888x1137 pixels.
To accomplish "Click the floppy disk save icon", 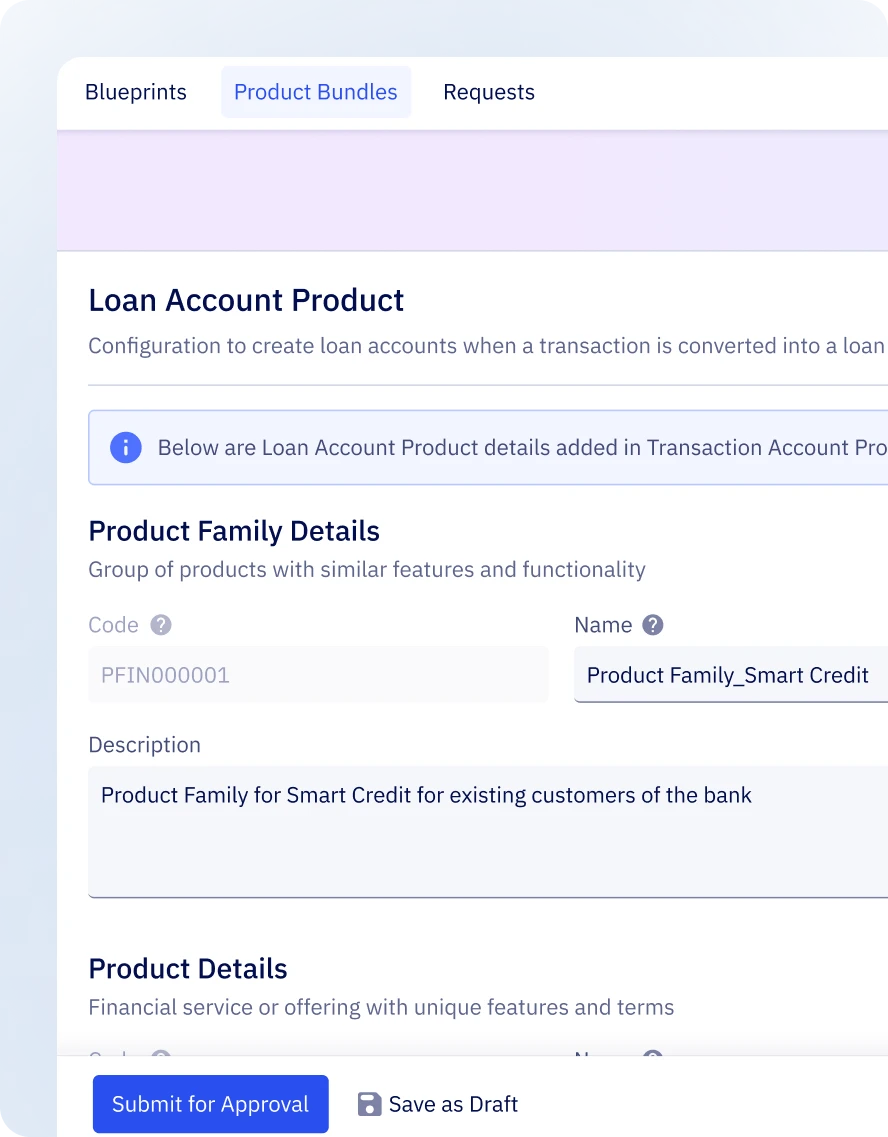I will [x=369, y=1104].
